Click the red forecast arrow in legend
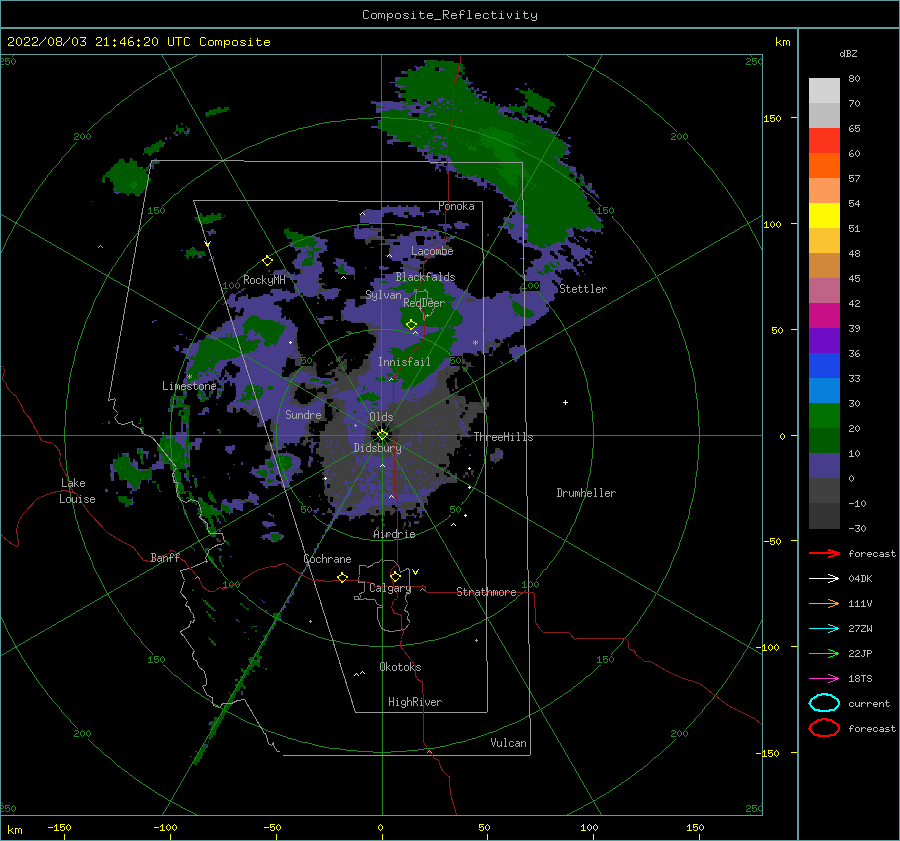This screenshot has width=900, height=841. (x=824, y=553)
